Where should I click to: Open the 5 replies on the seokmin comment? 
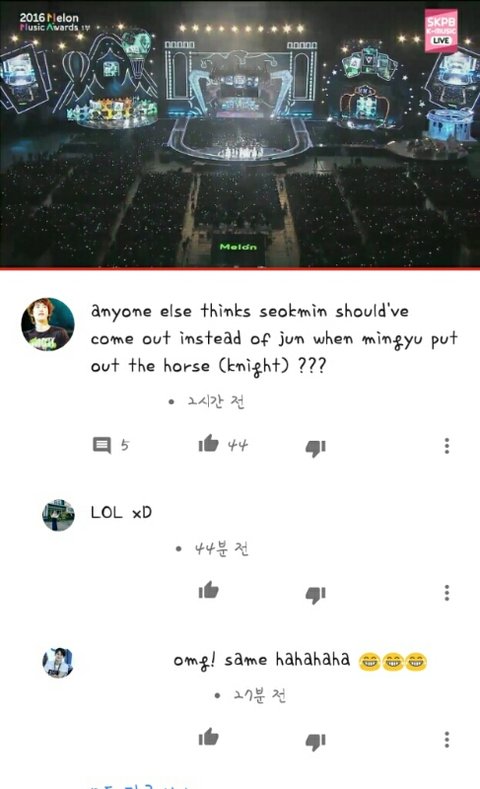(x=102, y=445)
